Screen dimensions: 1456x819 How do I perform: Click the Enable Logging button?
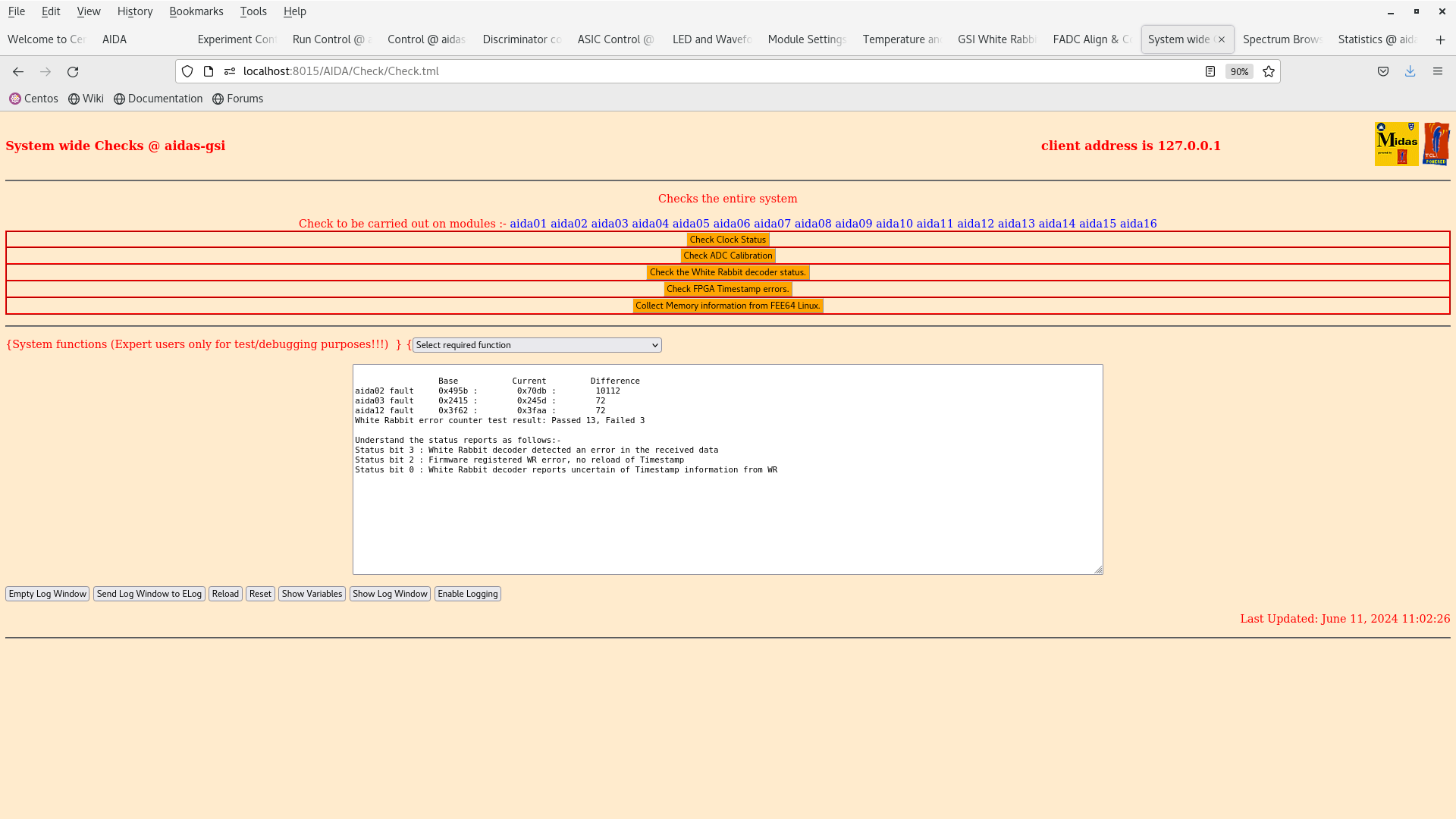[467, 594]
